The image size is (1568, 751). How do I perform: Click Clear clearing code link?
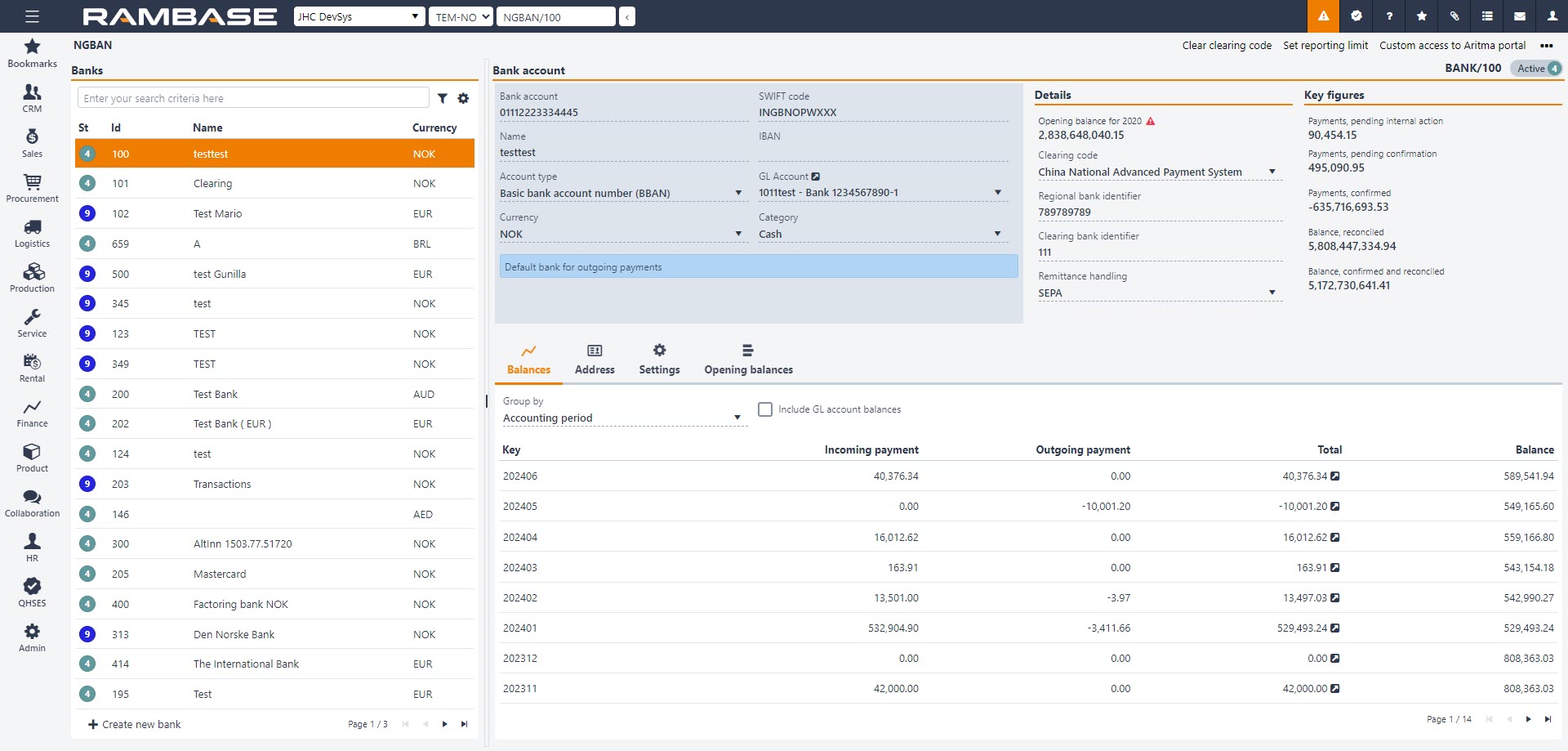pos(1226,46)
